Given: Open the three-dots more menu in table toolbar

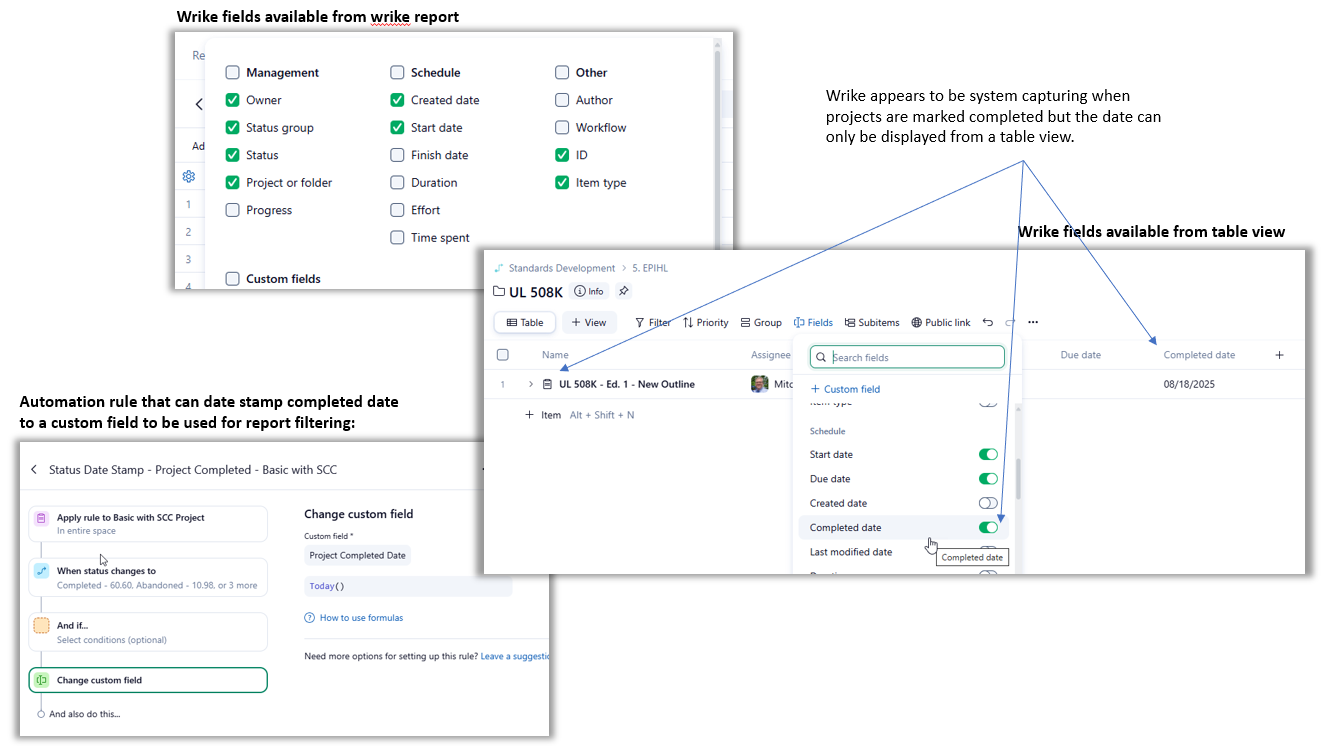Looking at the screenshot, I should (x=1033, y=323).
